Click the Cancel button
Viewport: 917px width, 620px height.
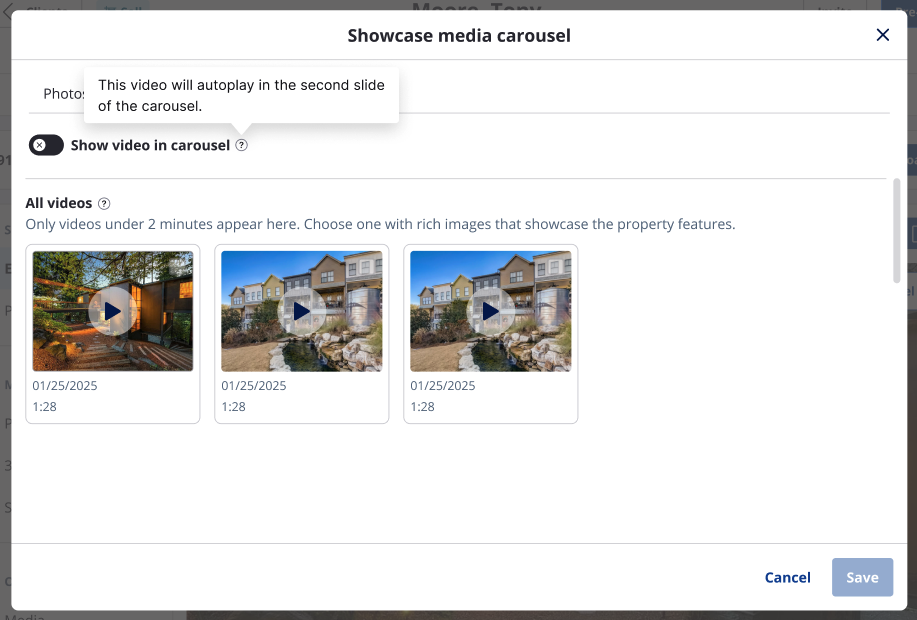tap(787, 577)
